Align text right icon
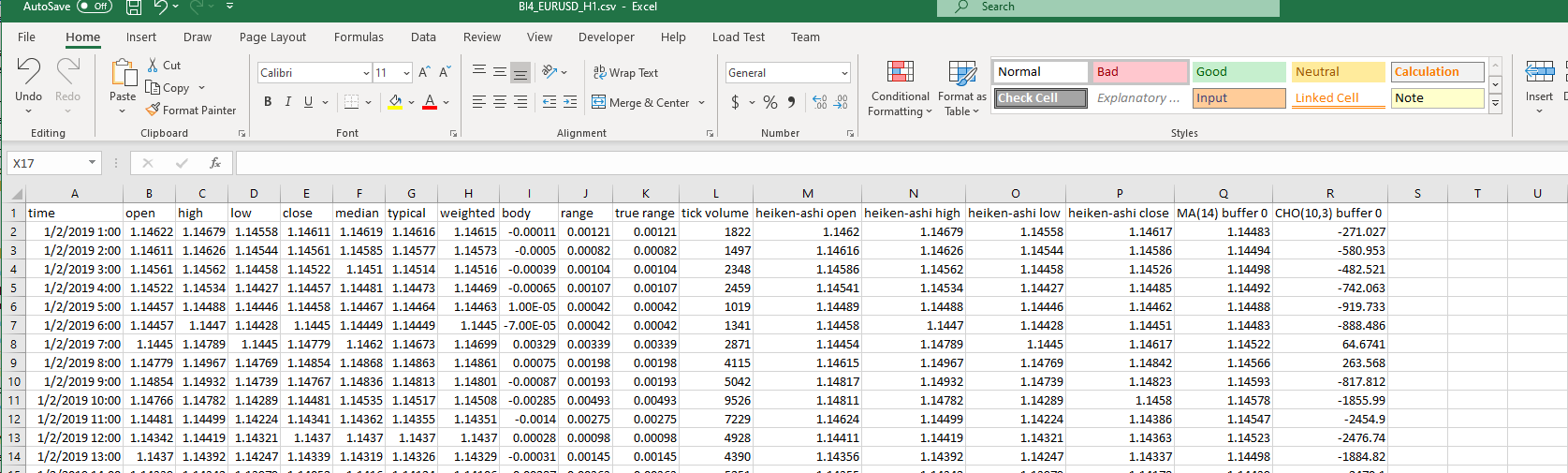Viewport: 1568px width, 473px height. point(520,101)
